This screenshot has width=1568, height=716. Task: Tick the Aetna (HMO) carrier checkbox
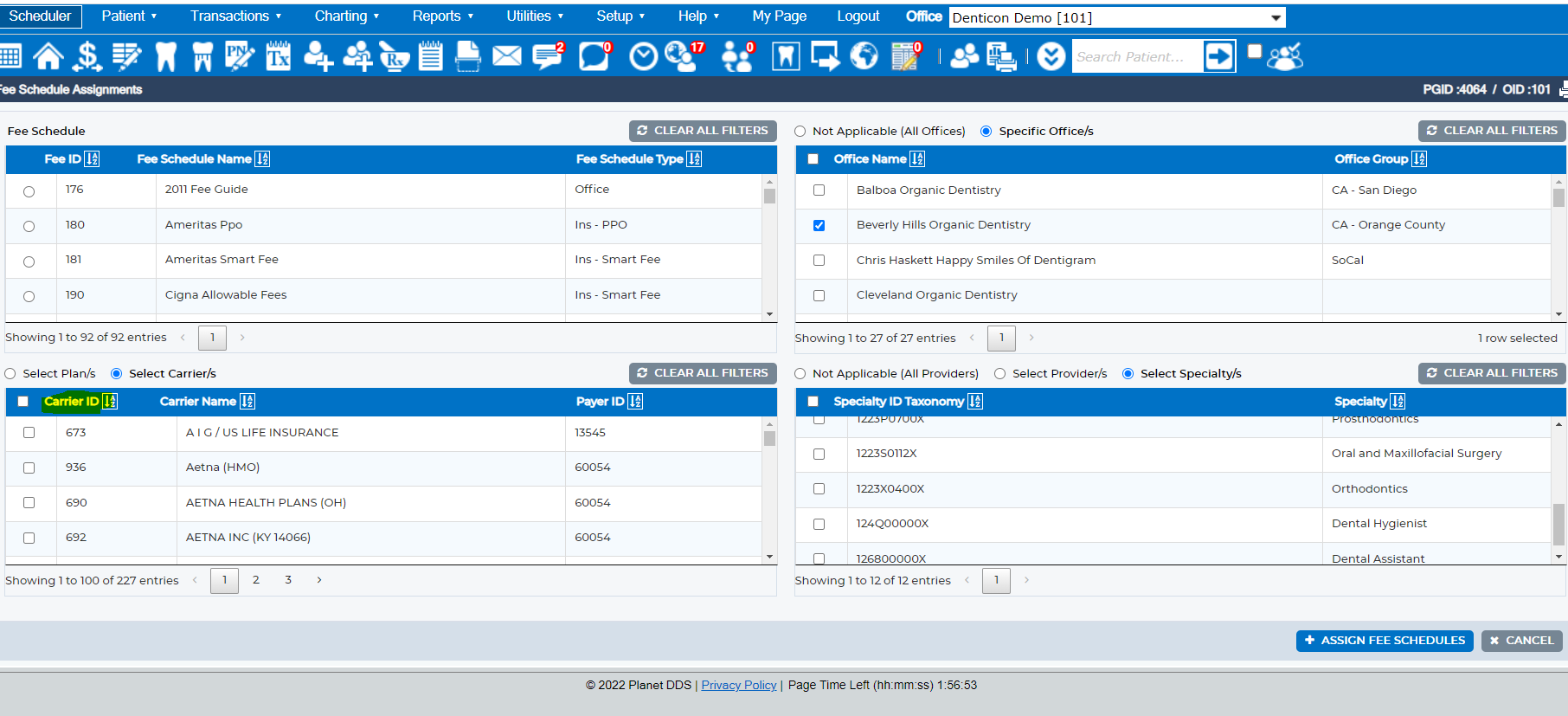point(29,468)
